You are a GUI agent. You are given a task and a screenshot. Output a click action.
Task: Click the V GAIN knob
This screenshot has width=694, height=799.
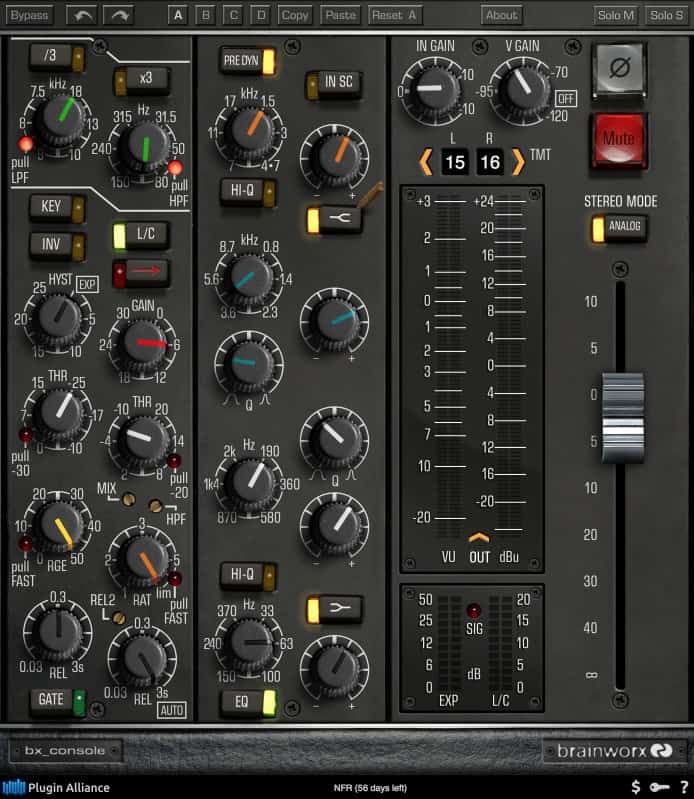[523, 89]
